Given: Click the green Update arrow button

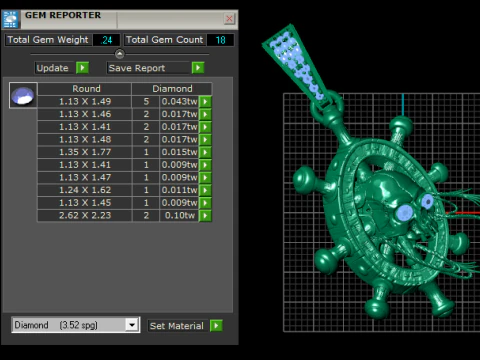Looking at the screenshot, I should click(x=82, y=68).
